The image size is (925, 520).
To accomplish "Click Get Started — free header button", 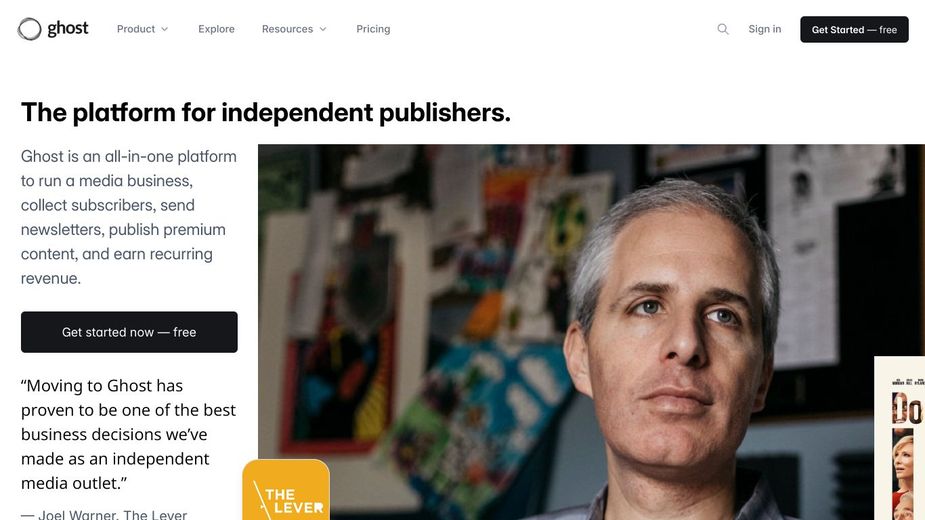I will (854, 30).
